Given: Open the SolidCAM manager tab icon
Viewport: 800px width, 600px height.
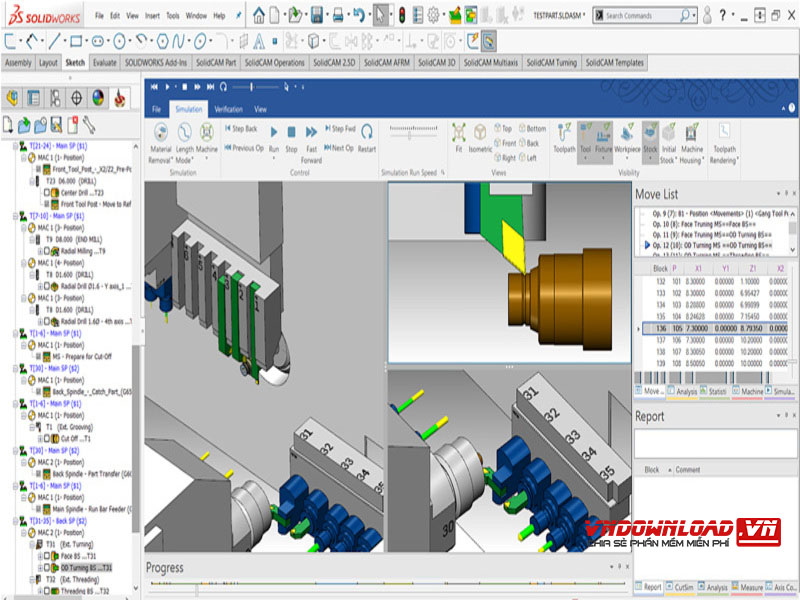Looking at the screenshot, I should [x=120, y=97].
